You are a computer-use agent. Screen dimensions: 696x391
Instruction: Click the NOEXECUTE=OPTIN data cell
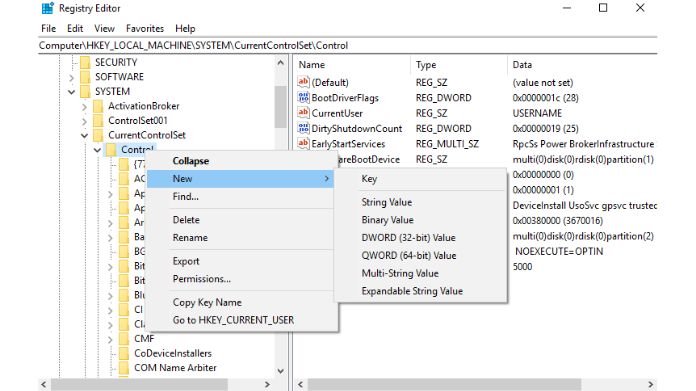tap(559, 252)
